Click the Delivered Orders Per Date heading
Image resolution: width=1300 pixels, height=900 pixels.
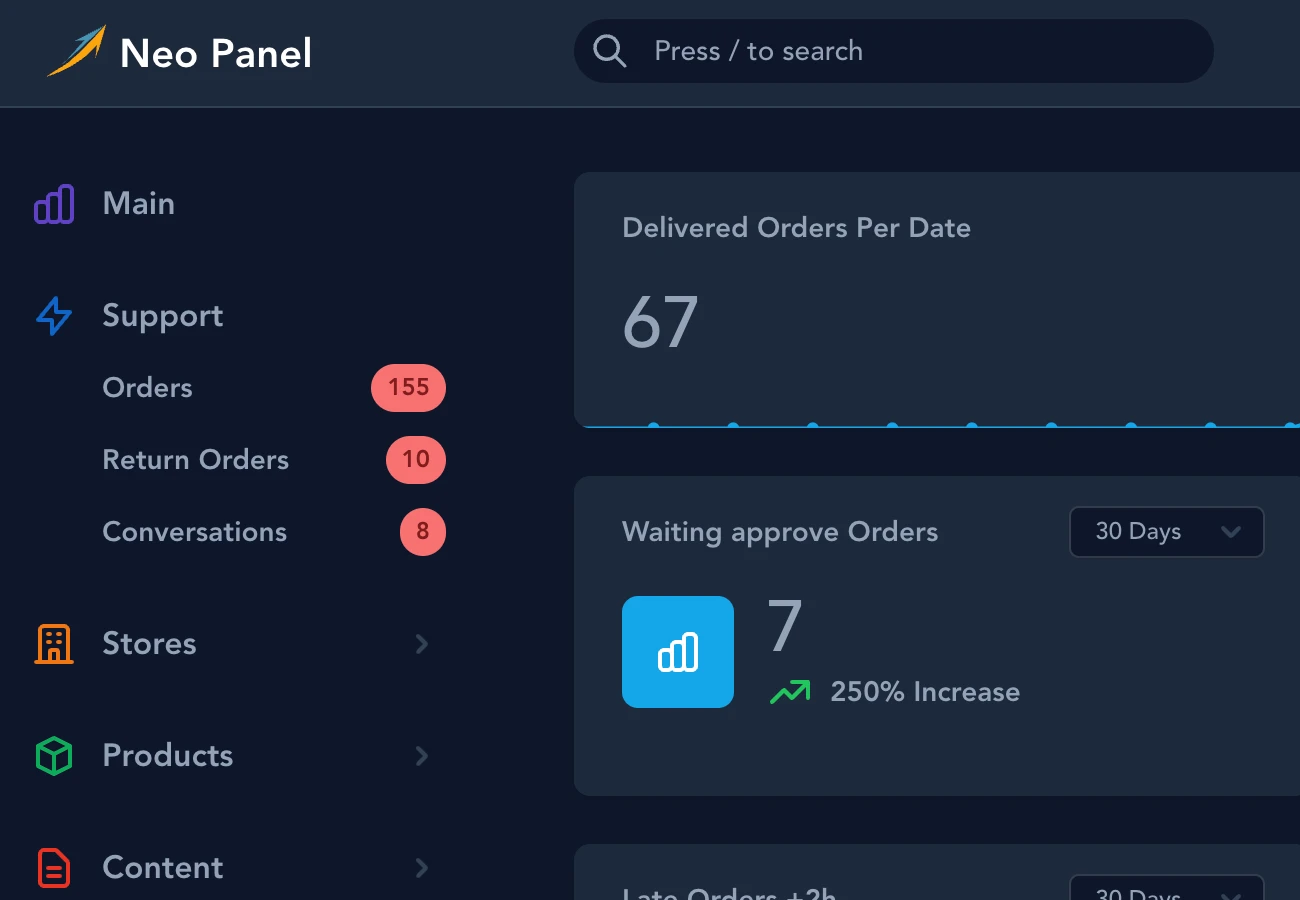coord(797,228)
